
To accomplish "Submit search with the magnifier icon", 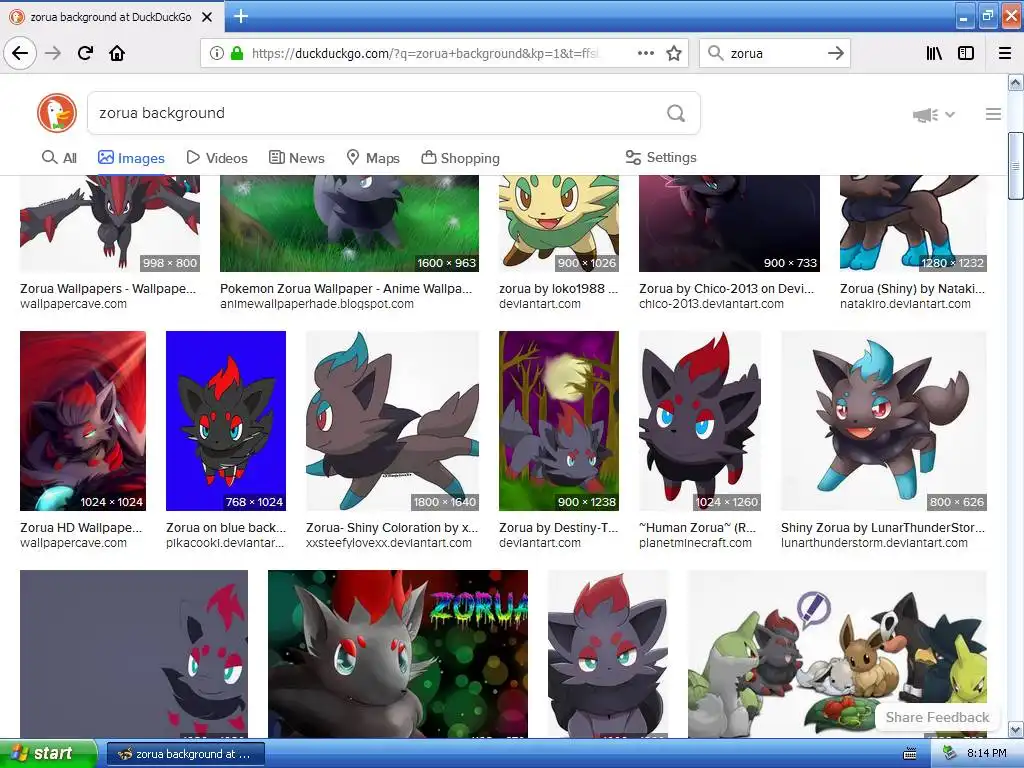I will click(676, 113).
